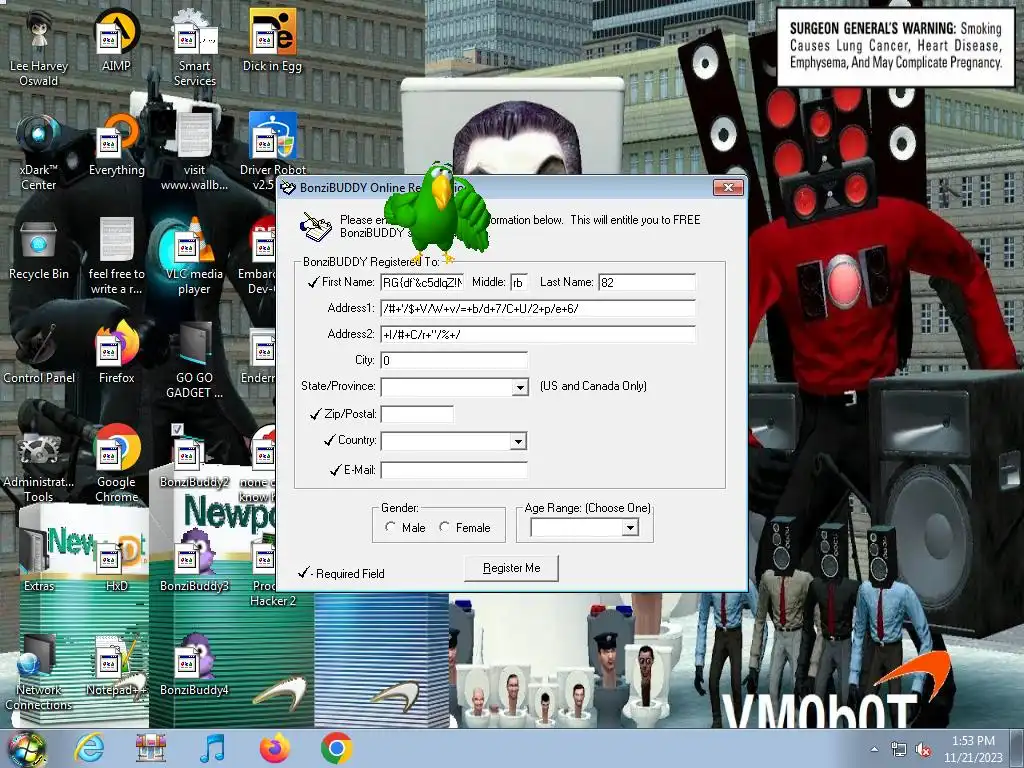Launch the HxD hex editor shortcut

116,560
